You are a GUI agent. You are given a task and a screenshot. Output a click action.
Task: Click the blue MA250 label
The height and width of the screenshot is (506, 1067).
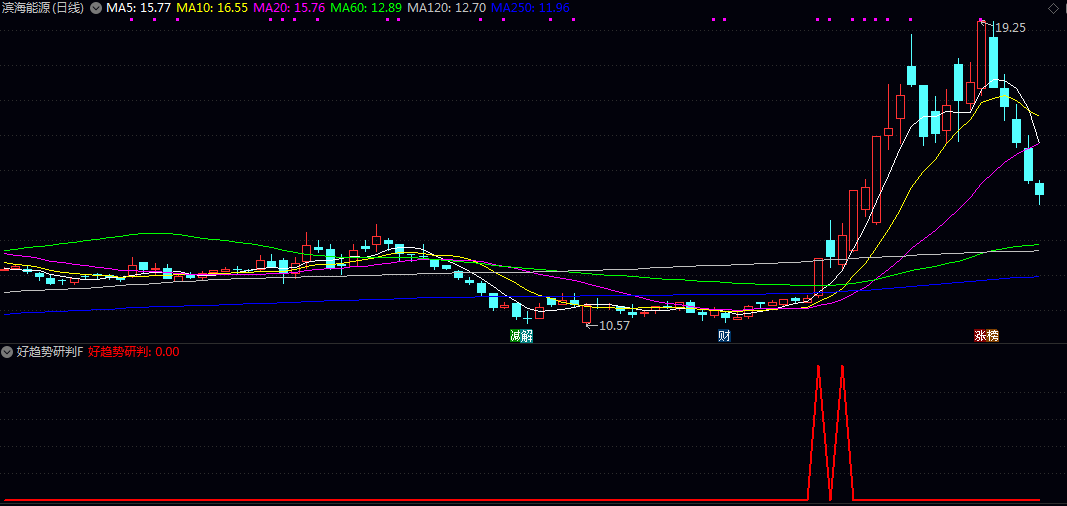(x=530, y=8)
